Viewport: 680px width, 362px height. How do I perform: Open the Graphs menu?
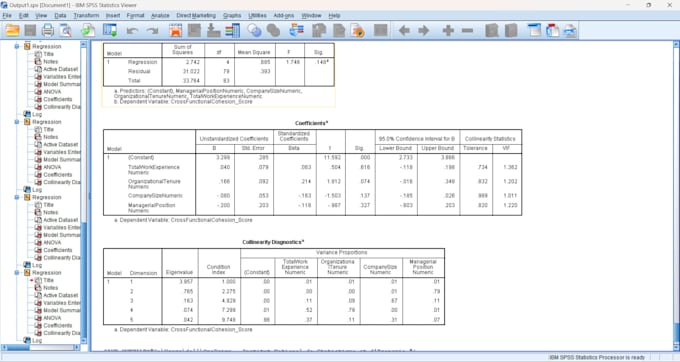tap(232, 16)
